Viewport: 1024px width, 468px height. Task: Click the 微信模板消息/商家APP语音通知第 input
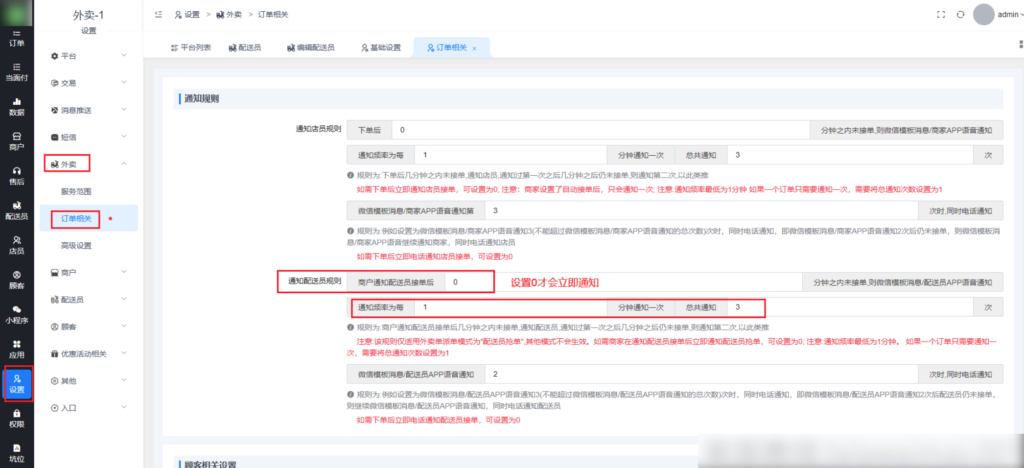pos(701,211)
